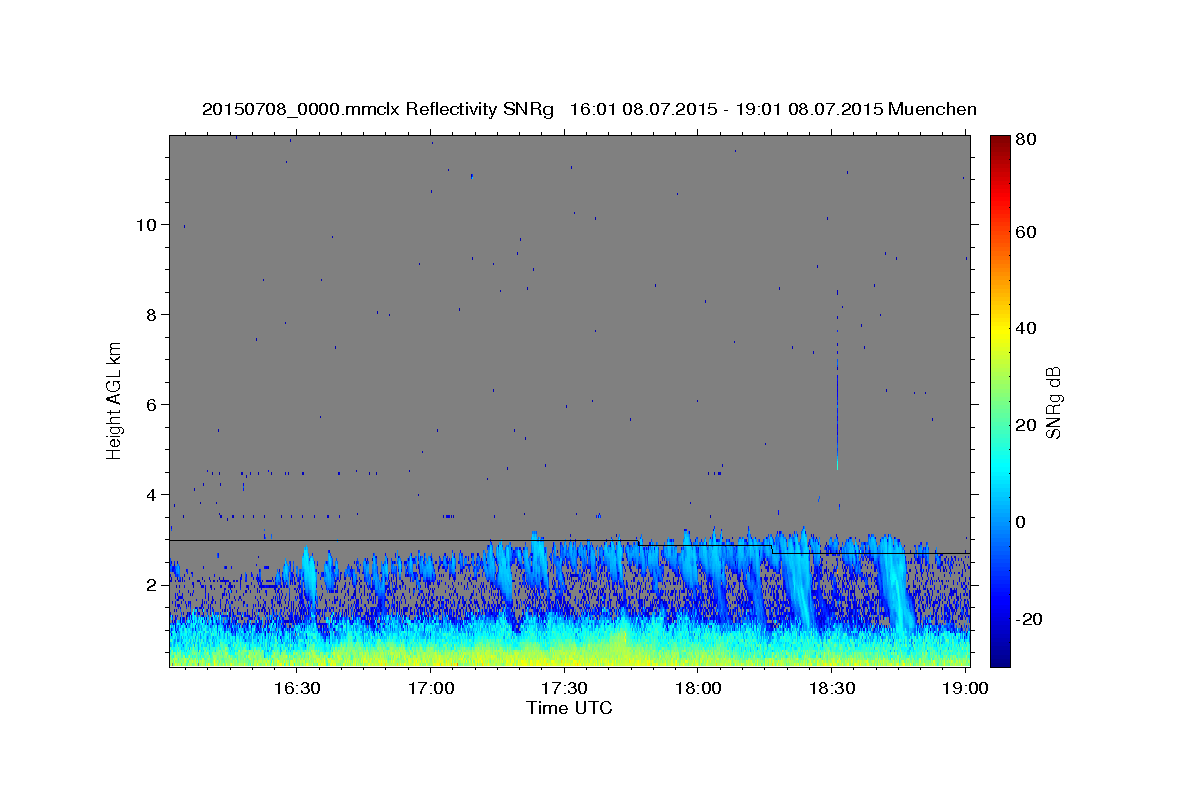1200x800 pixels.
Task: Click the 18:00 time tick label
Action: point(698,689)
